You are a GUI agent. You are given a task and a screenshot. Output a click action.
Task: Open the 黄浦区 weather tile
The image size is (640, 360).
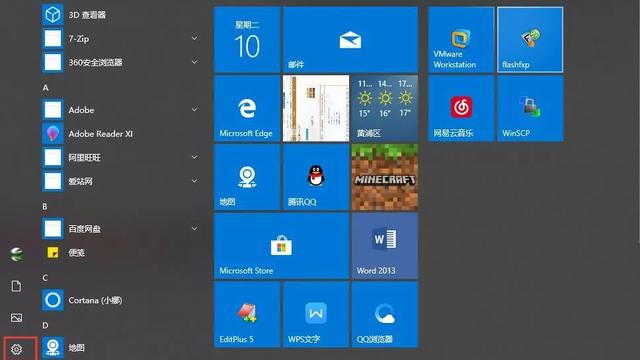pos(385,109)
